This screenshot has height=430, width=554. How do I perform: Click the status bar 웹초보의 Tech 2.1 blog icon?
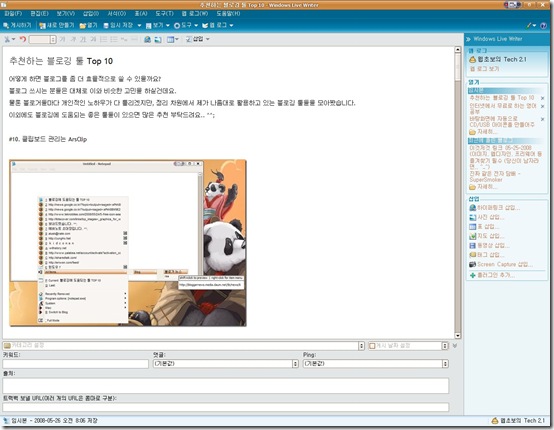[495, 420]
